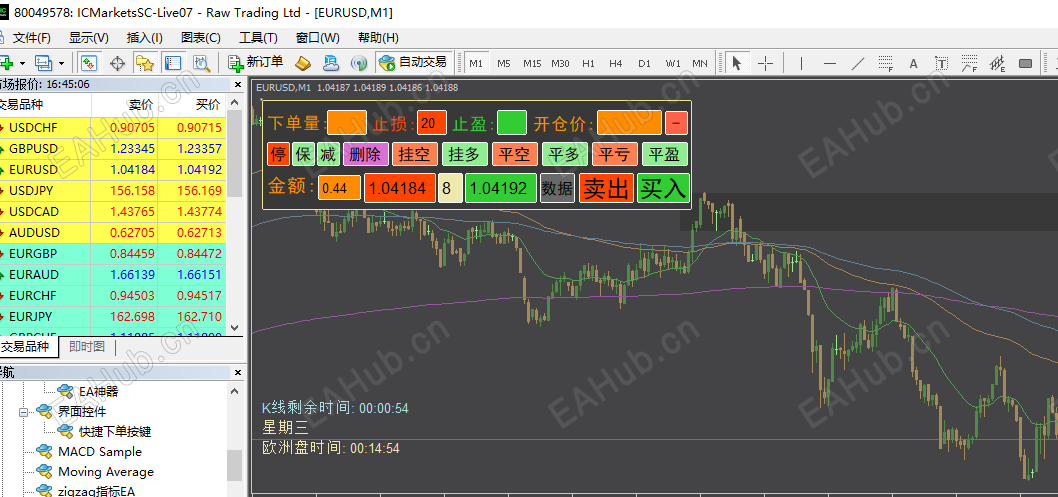1058x497 pixels.
Task: Toggle the Data Window crosshair-circle icon
Action: pyautogui.click(x=117, y=63)
